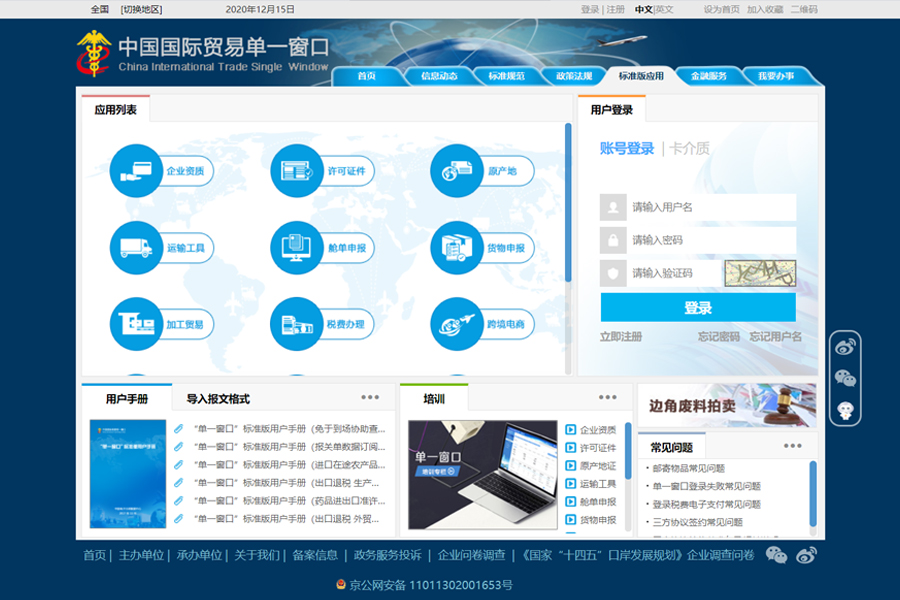Click 政务服务投诉 in the footer

[x=387, y=555]
